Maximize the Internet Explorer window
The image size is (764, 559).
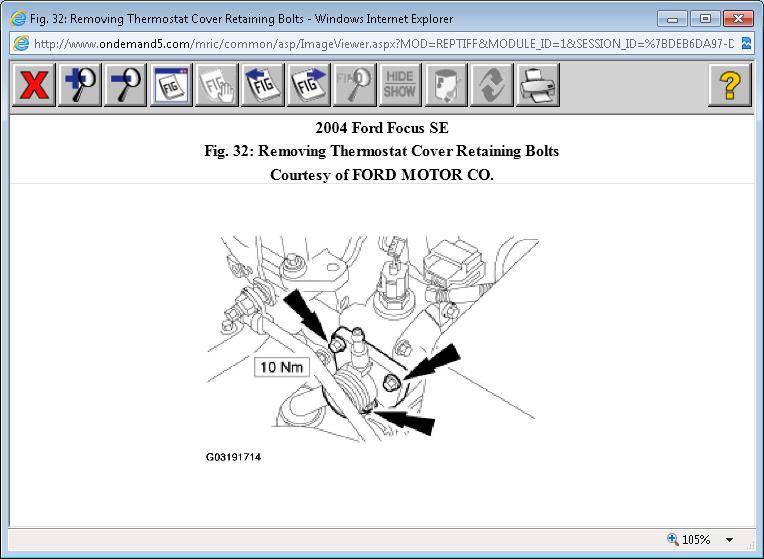coord(705,19)
